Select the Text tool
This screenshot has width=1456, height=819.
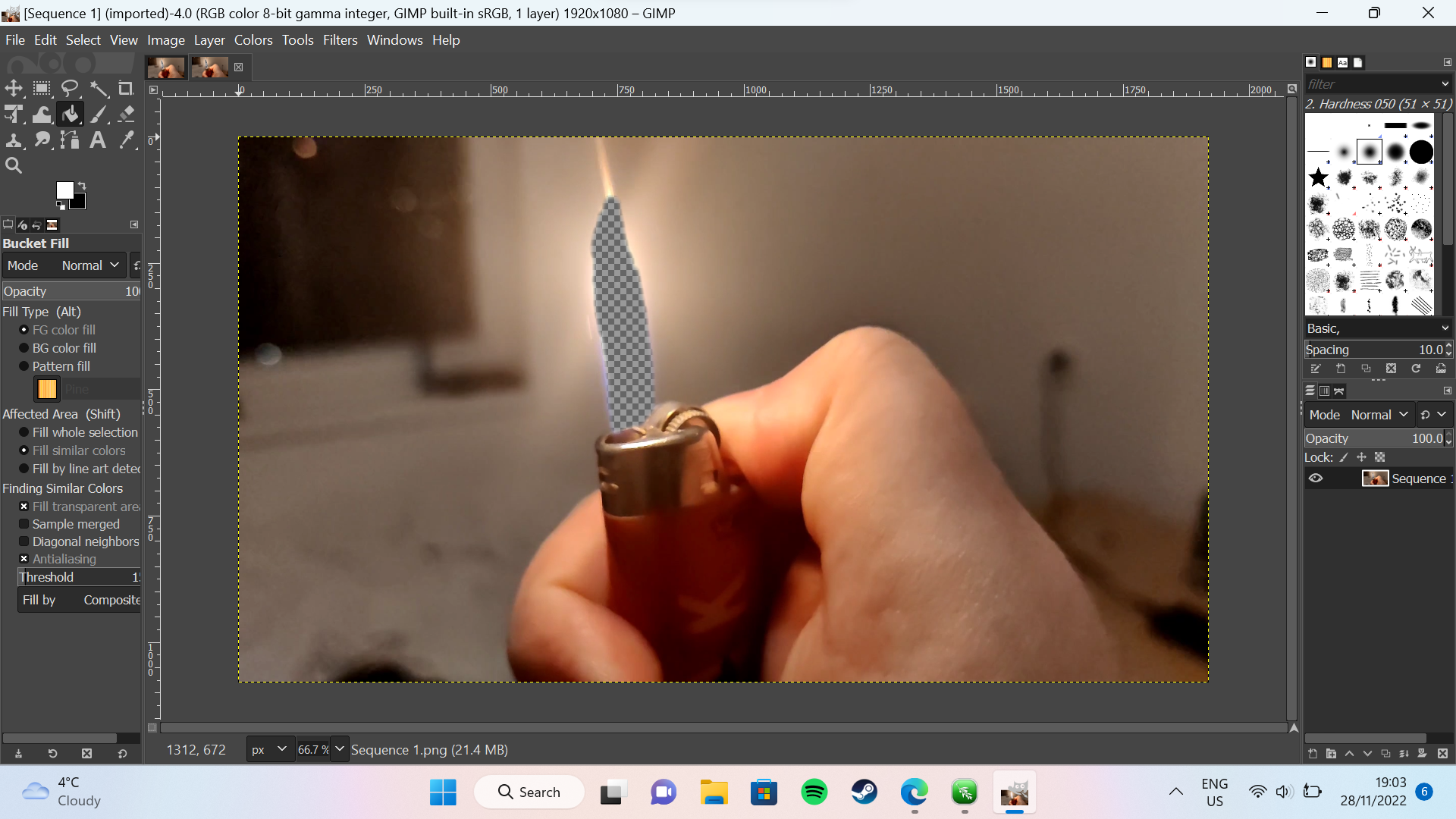98,140
